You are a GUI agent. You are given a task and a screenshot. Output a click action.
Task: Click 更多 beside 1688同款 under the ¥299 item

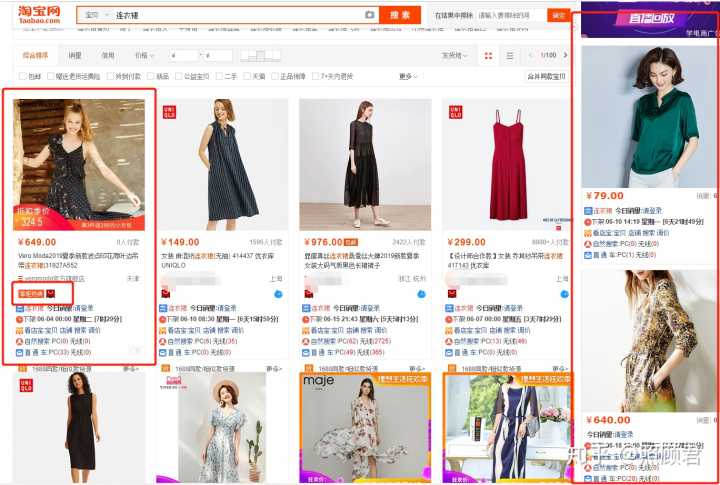(560, 369)
